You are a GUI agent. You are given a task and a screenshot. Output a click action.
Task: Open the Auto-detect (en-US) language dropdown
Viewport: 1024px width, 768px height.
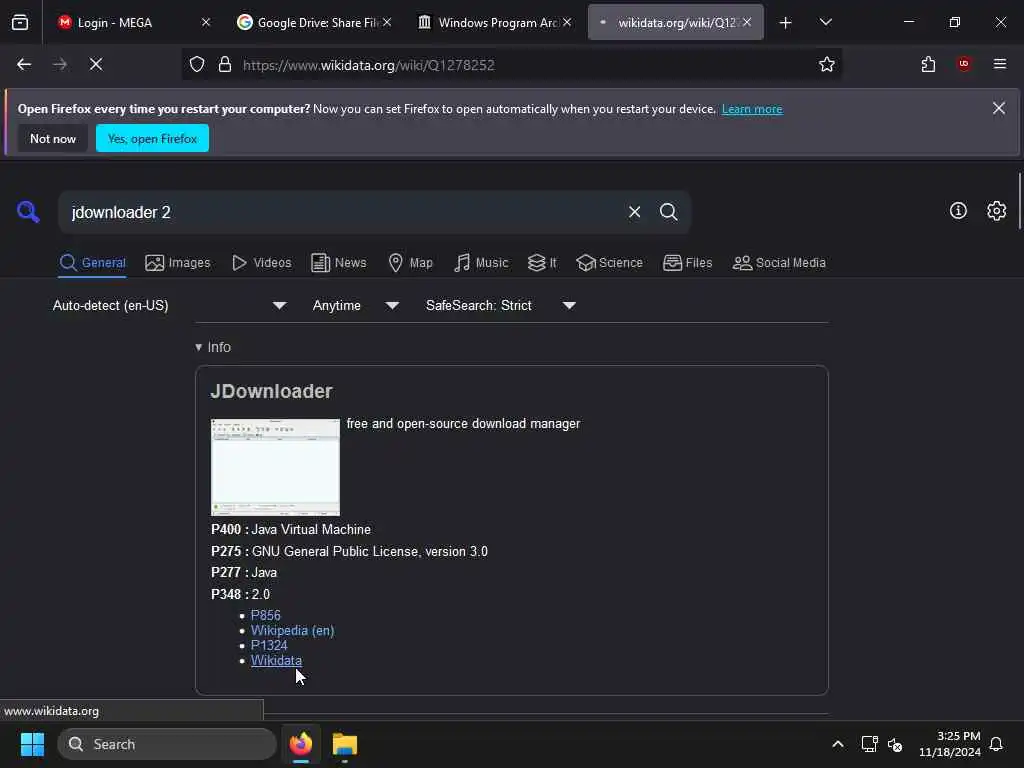(x=169, y=306)
